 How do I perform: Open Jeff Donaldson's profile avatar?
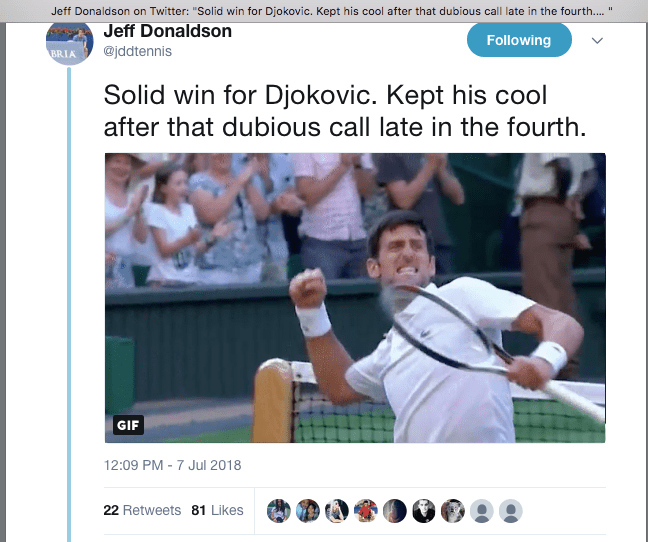(69, 43)
